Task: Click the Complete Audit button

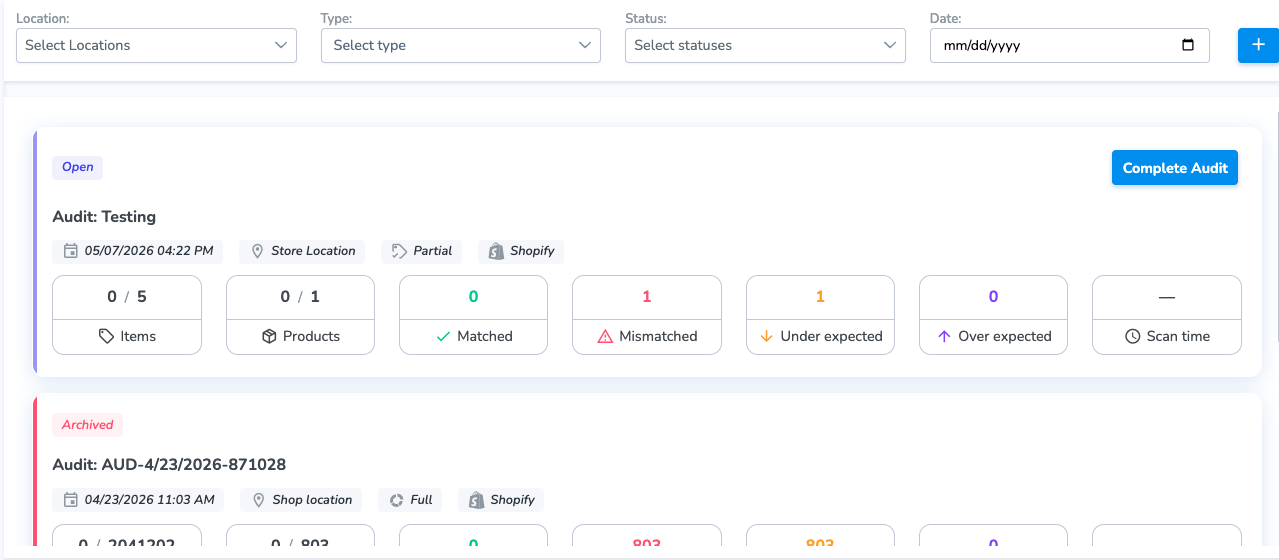Action: click(1175, 168)
